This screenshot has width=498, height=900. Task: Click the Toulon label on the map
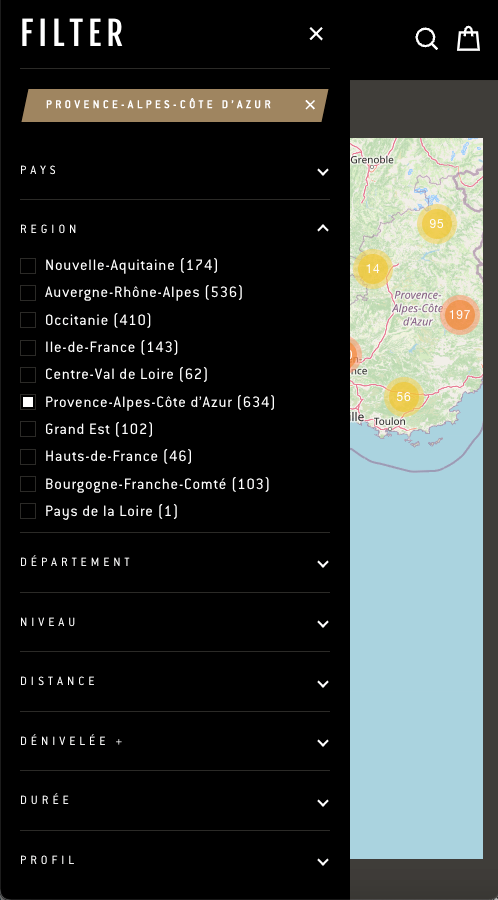click(390, 421)
